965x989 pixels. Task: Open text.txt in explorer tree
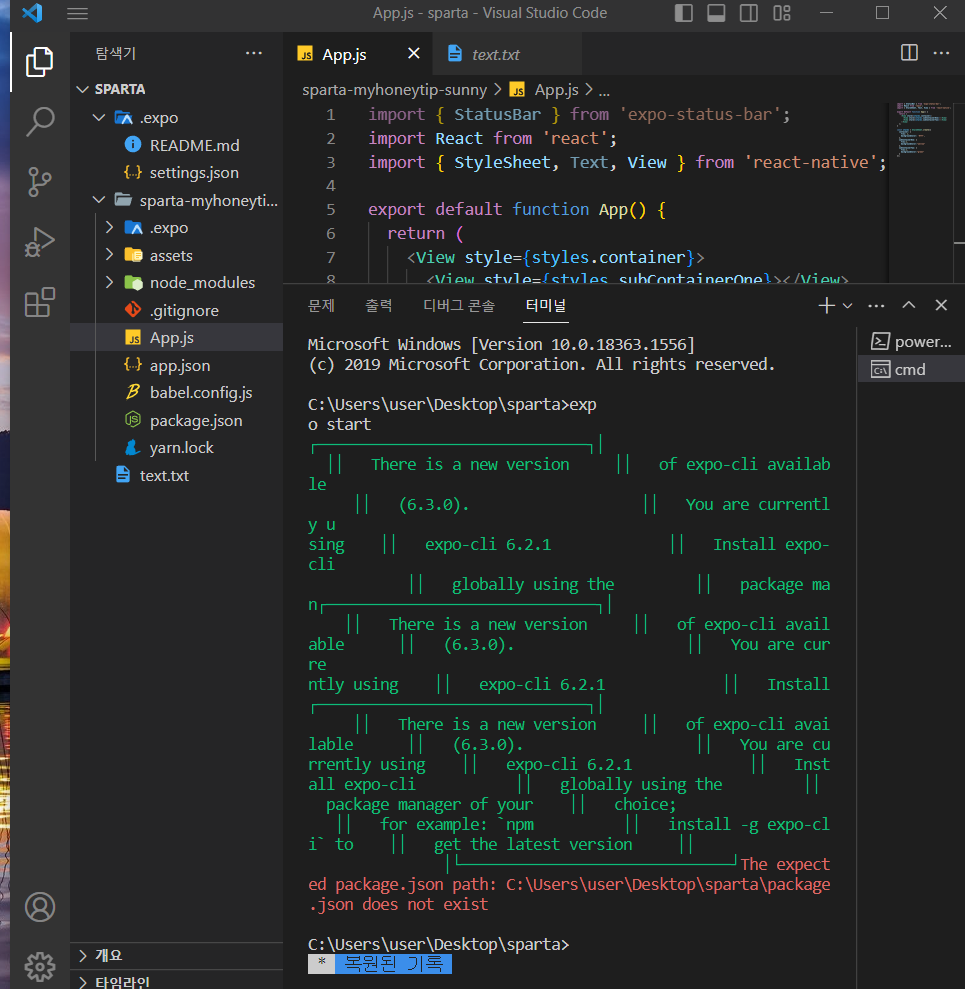(x=177, y=476)
